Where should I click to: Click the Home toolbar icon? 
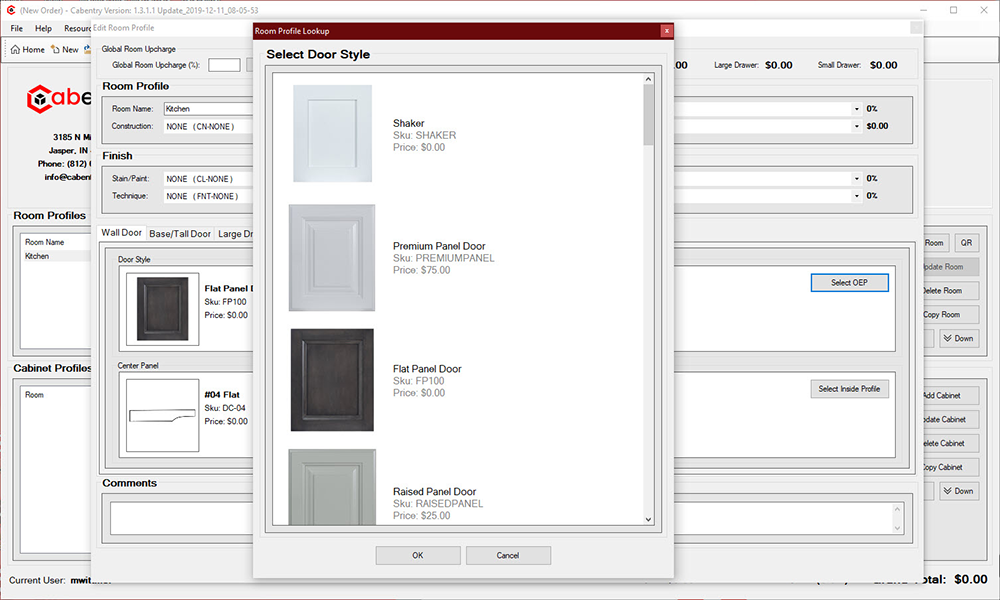[27, 50]
